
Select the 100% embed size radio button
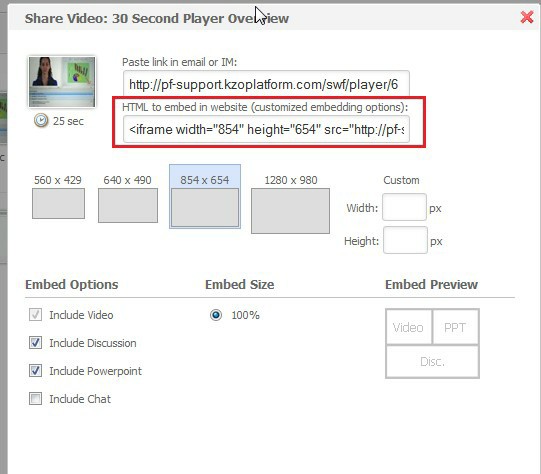[x=216, y=315]
